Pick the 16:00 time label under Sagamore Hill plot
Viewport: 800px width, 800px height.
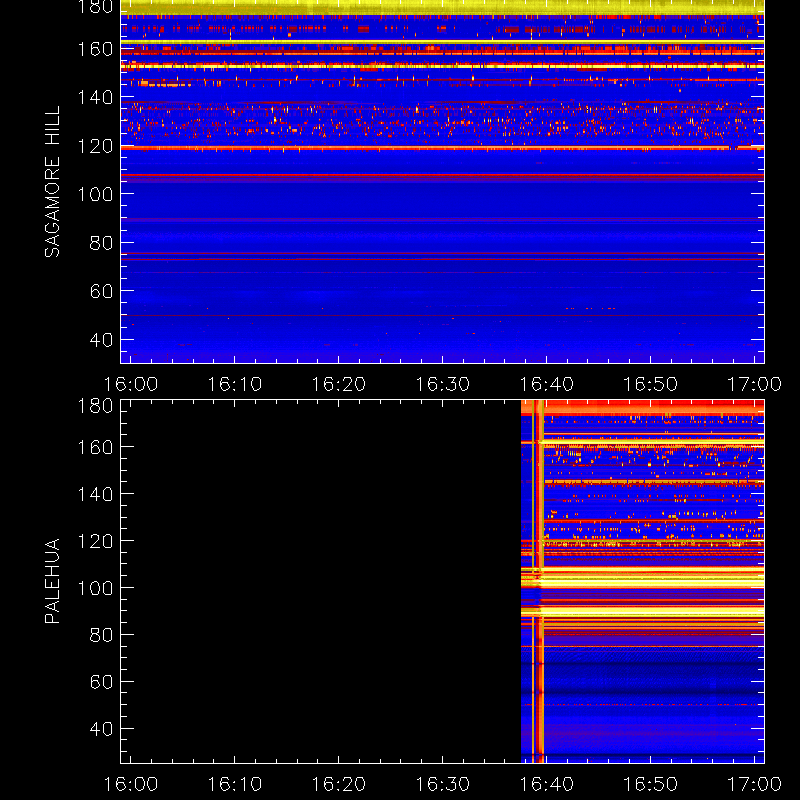[131, 384]
